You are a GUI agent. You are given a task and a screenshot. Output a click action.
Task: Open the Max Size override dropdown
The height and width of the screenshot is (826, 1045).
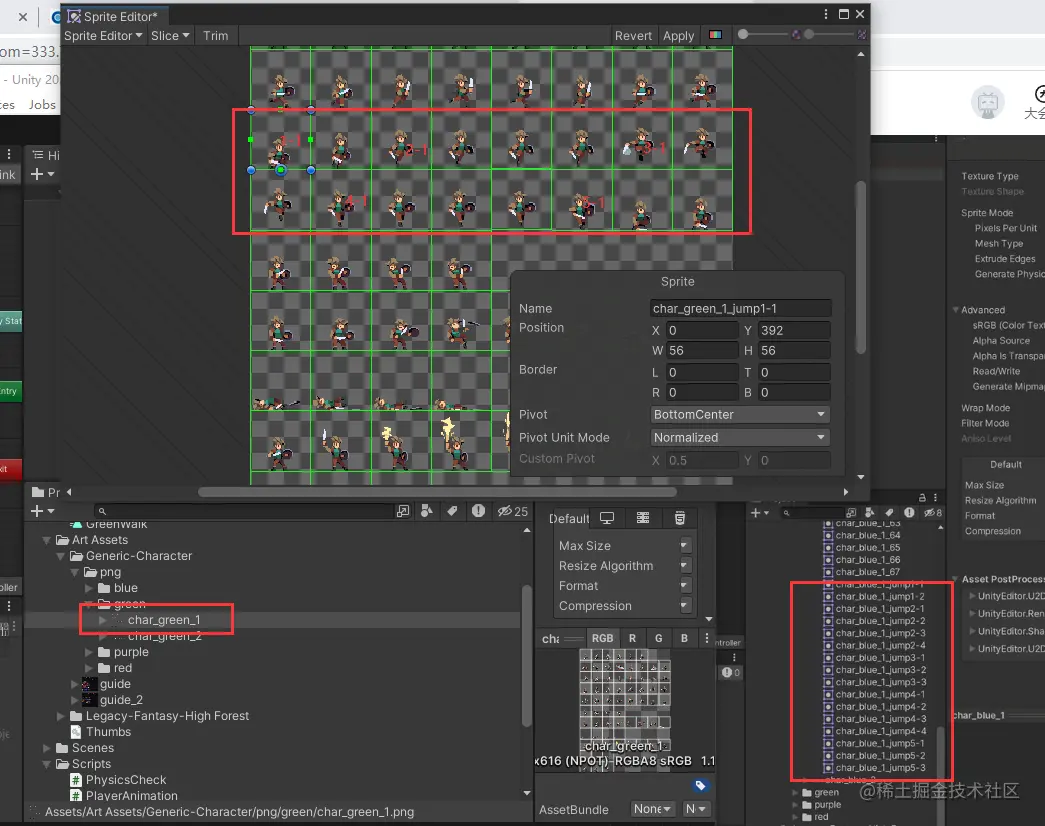pyautogui.click(x=684, y=545)
